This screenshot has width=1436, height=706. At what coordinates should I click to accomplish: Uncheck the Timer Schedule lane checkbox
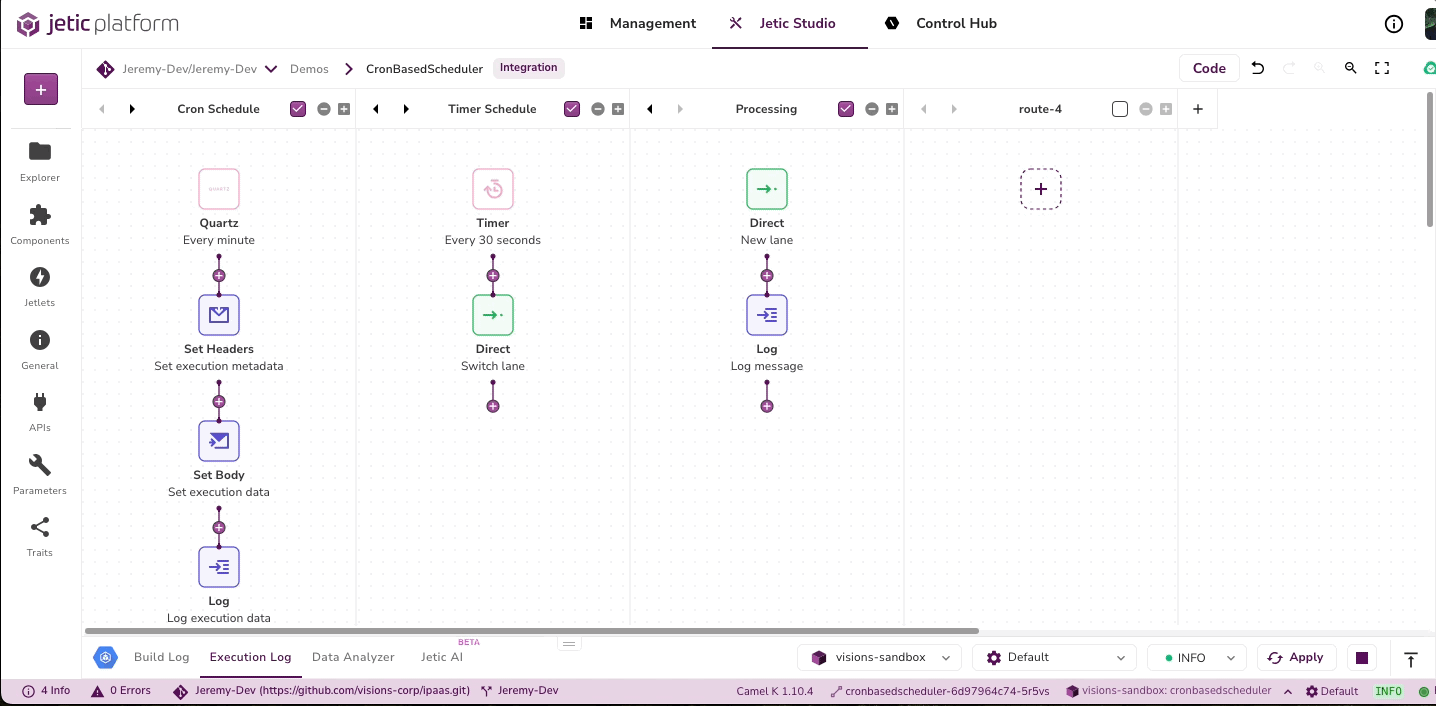click(572, 109)
